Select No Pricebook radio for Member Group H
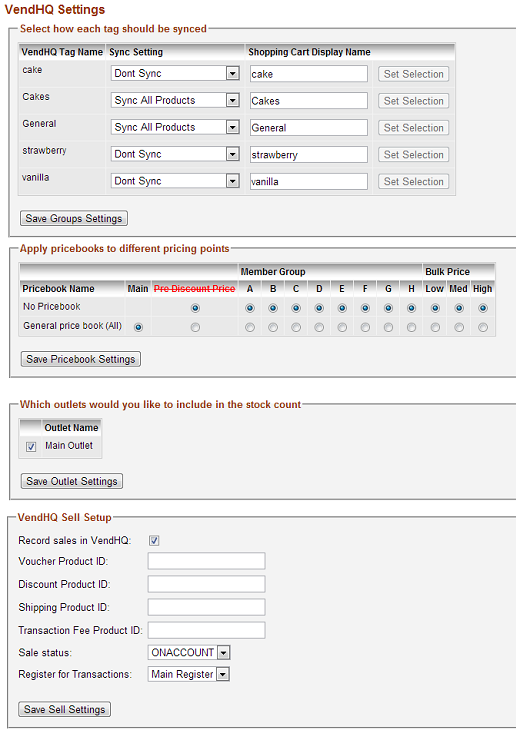 click(411, 308)
